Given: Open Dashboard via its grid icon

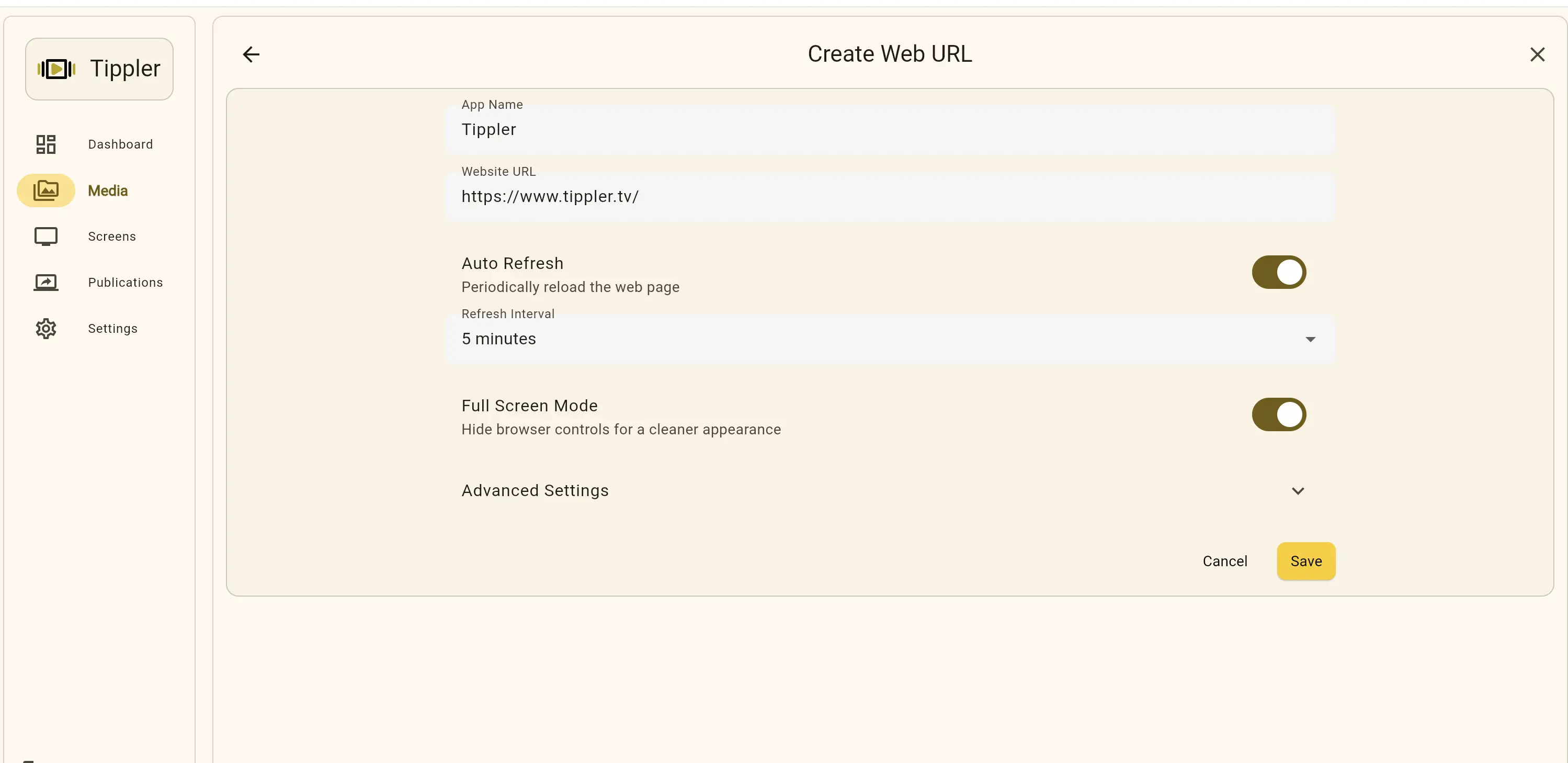Looking at the screenshot, I should coord(46,144).
